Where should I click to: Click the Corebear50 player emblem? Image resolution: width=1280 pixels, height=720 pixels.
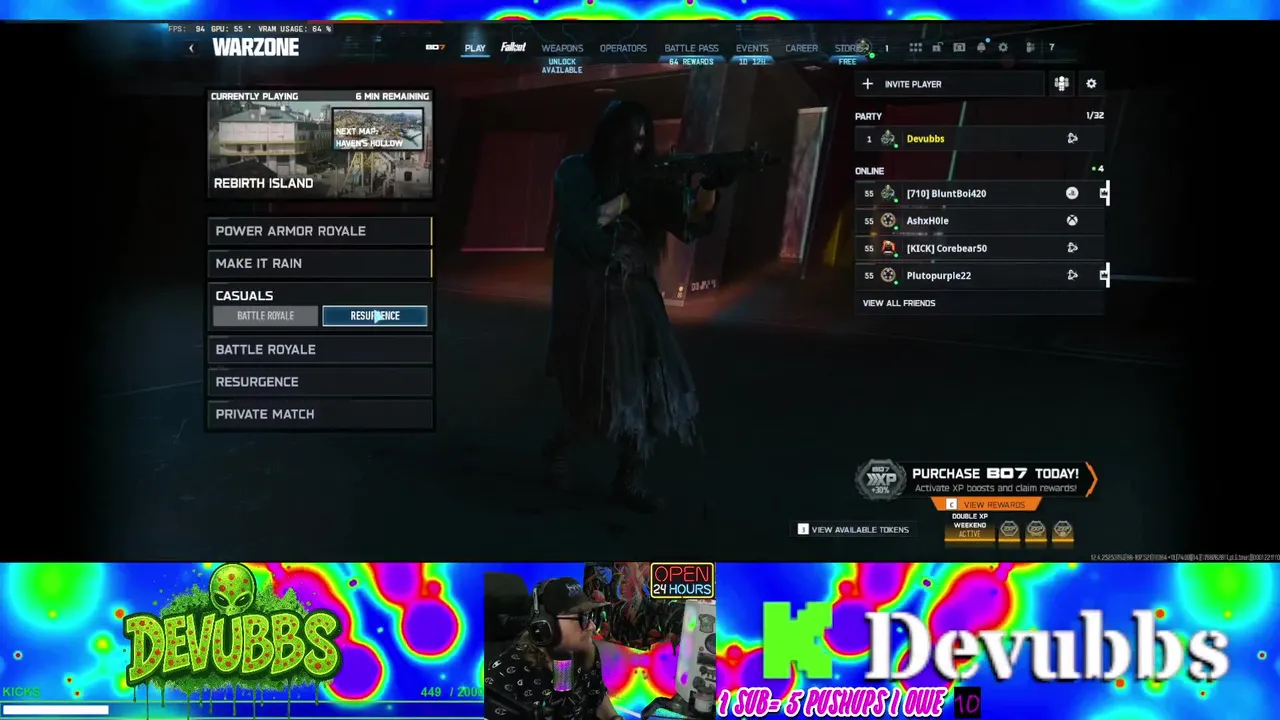point(888,248)
